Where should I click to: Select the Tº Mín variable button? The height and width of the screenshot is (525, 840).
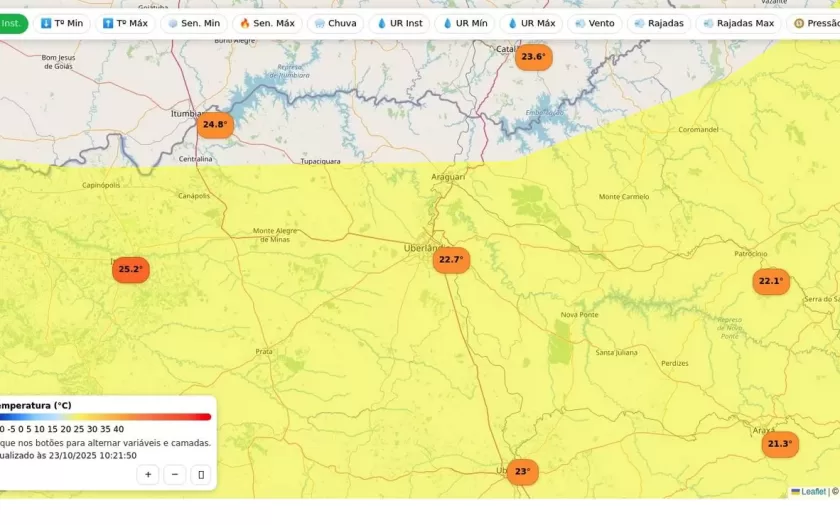click(x=61, y=23)
